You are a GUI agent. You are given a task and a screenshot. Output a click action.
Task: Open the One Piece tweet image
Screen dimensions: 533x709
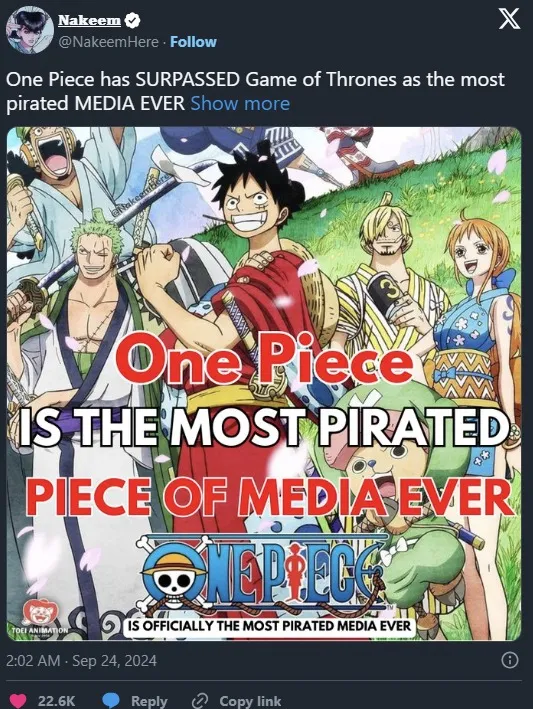[264, 384]
